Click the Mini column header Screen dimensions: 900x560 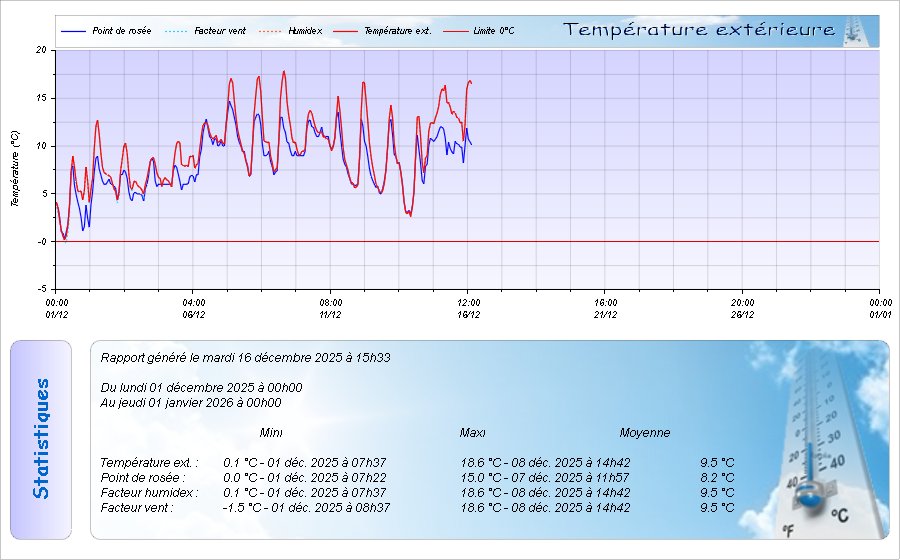[271, 433]
